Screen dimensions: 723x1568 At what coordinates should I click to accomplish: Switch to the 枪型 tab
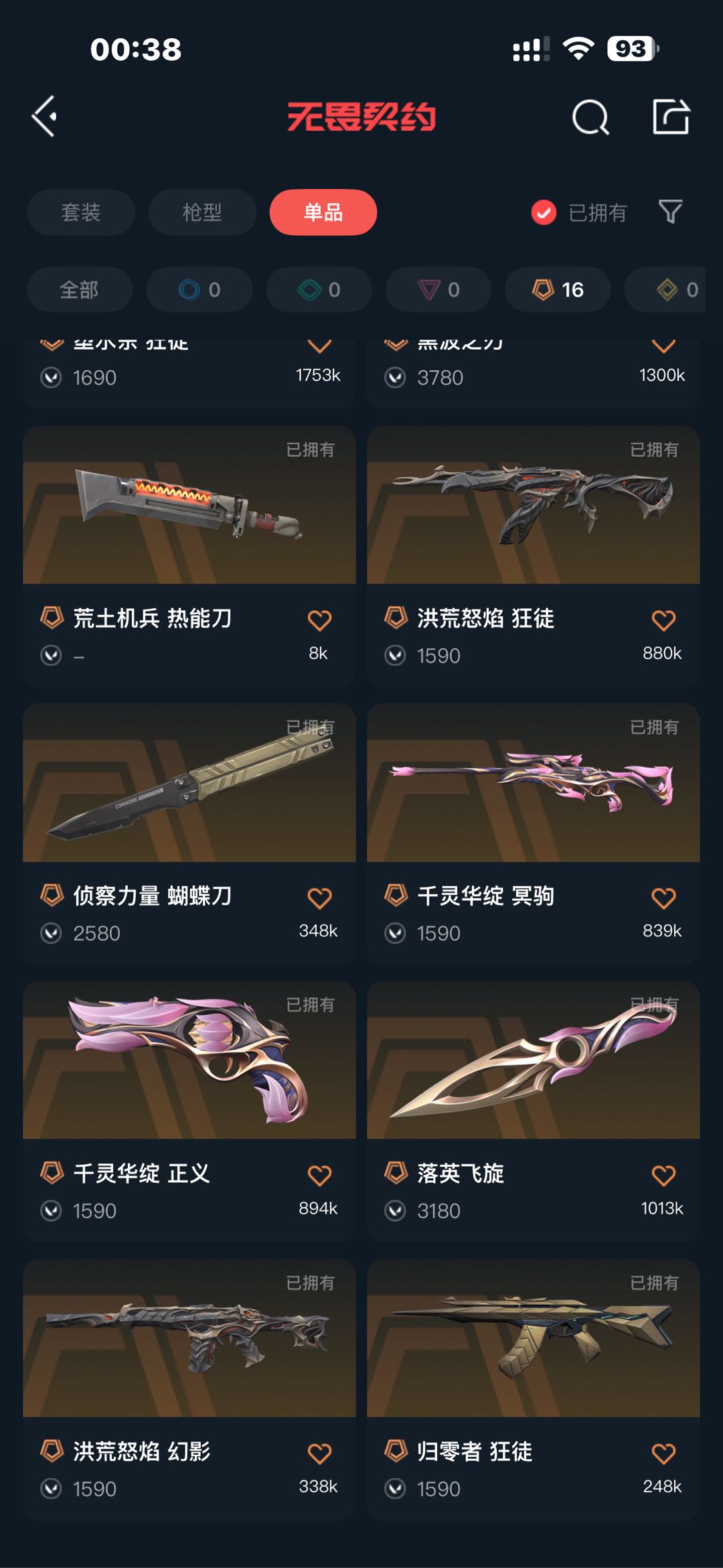(202, 212)
